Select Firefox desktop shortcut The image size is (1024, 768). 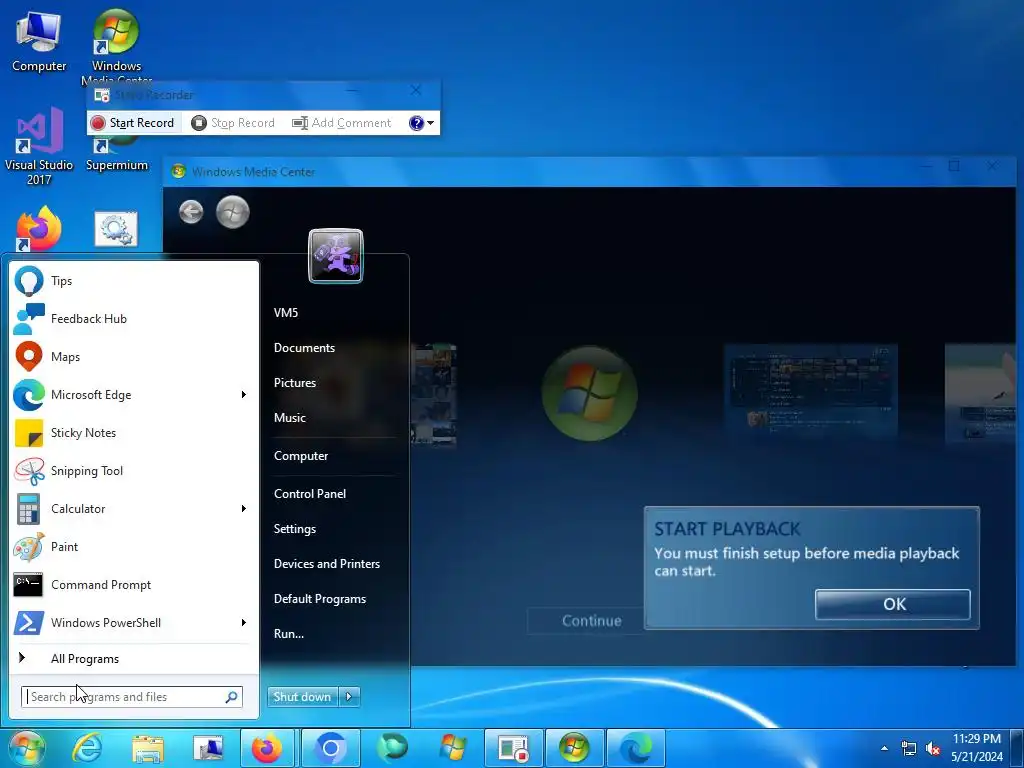coord(38,229)
